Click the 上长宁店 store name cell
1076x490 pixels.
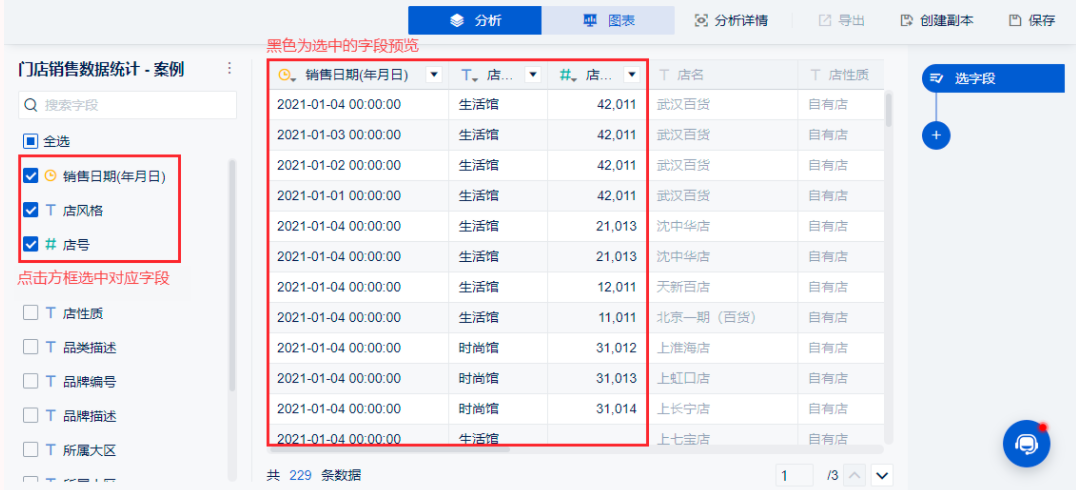pyautogui.click(x=722, y=408)
